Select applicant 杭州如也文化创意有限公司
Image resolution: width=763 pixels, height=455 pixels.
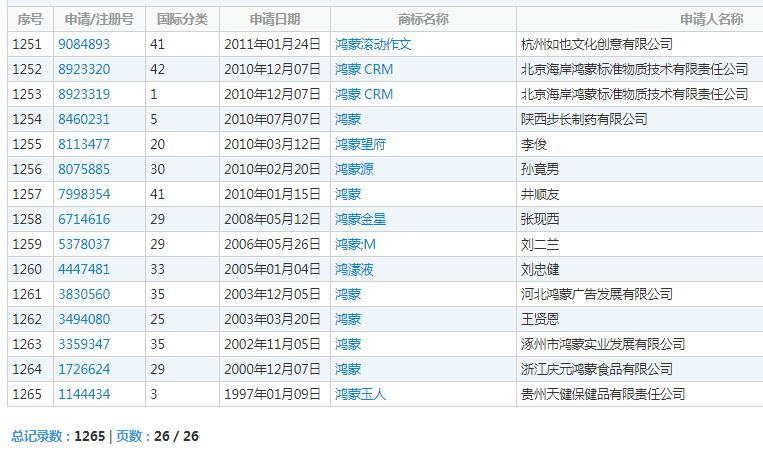pos(597,44)
